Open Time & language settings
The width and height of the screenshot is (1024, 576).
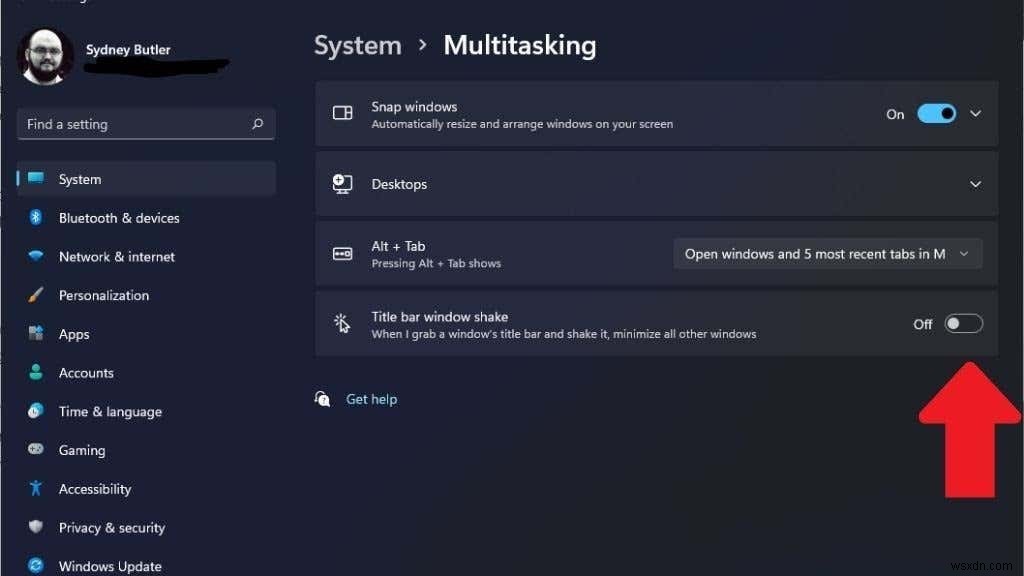(112, 411)
